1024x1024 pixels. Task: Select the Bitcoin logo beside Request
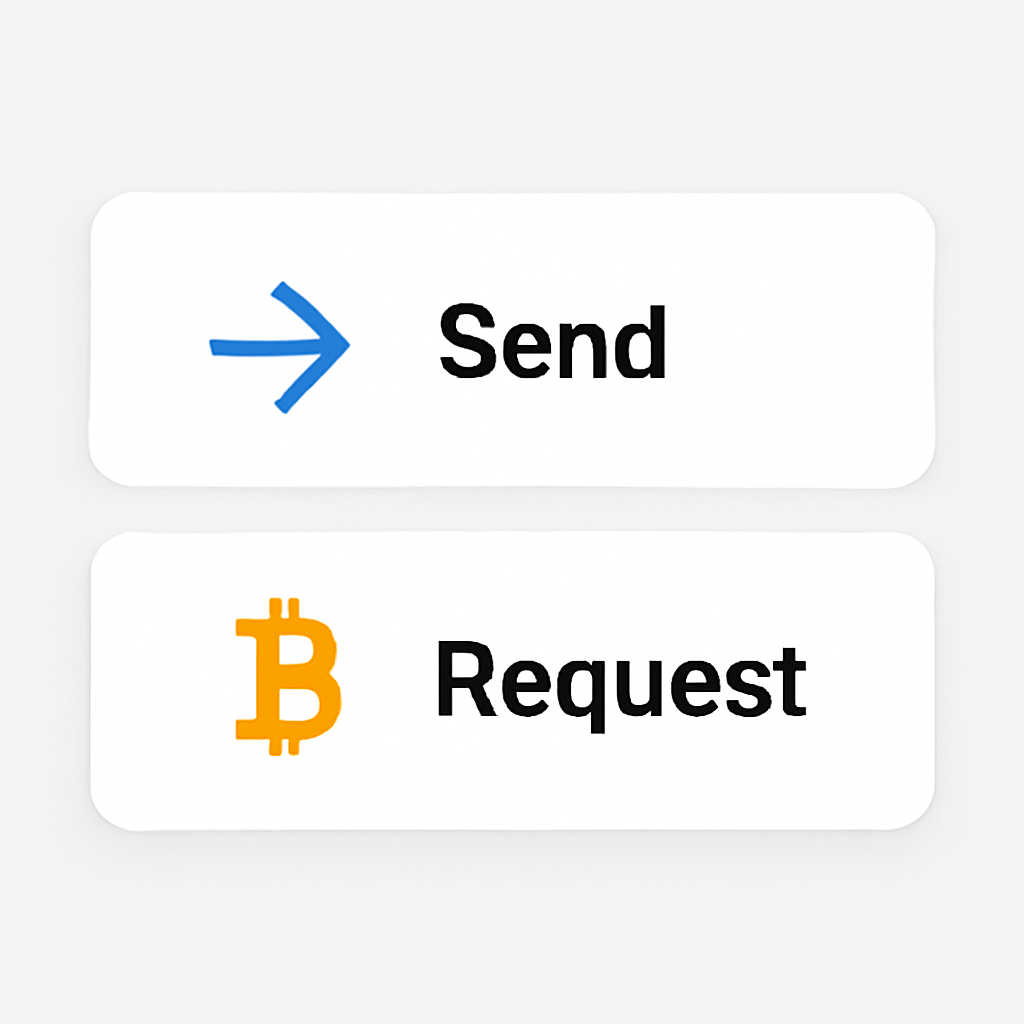[x=288, y=677]
